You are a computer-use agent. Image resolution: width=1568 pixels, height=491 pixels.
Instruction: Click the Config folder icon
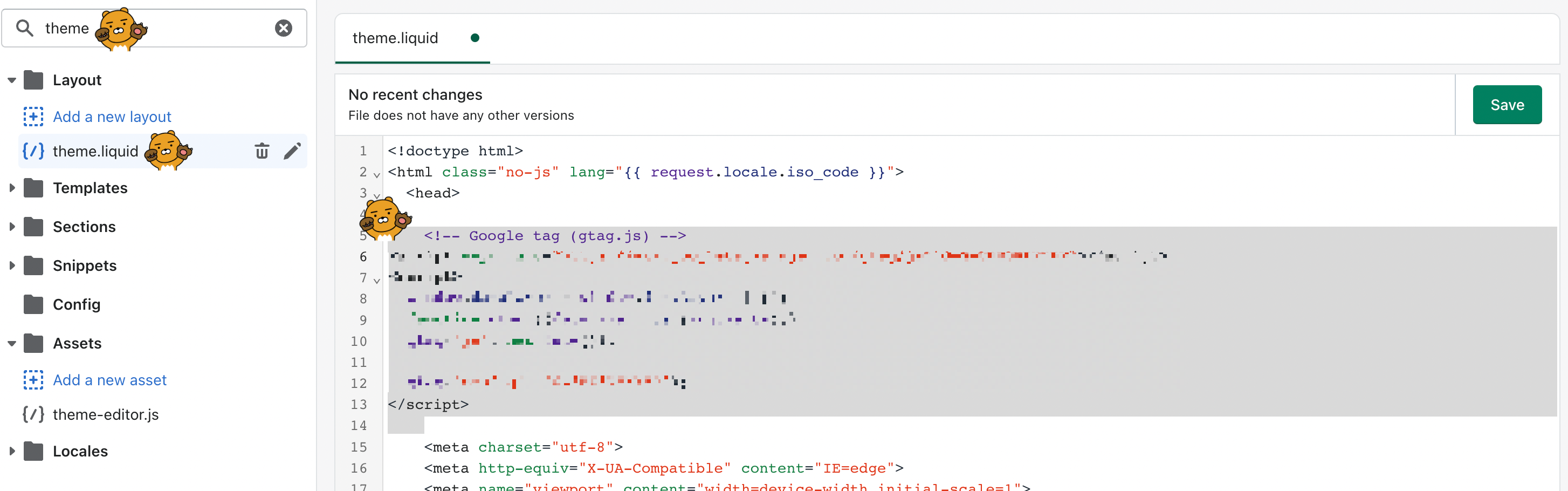click(33, 304)
